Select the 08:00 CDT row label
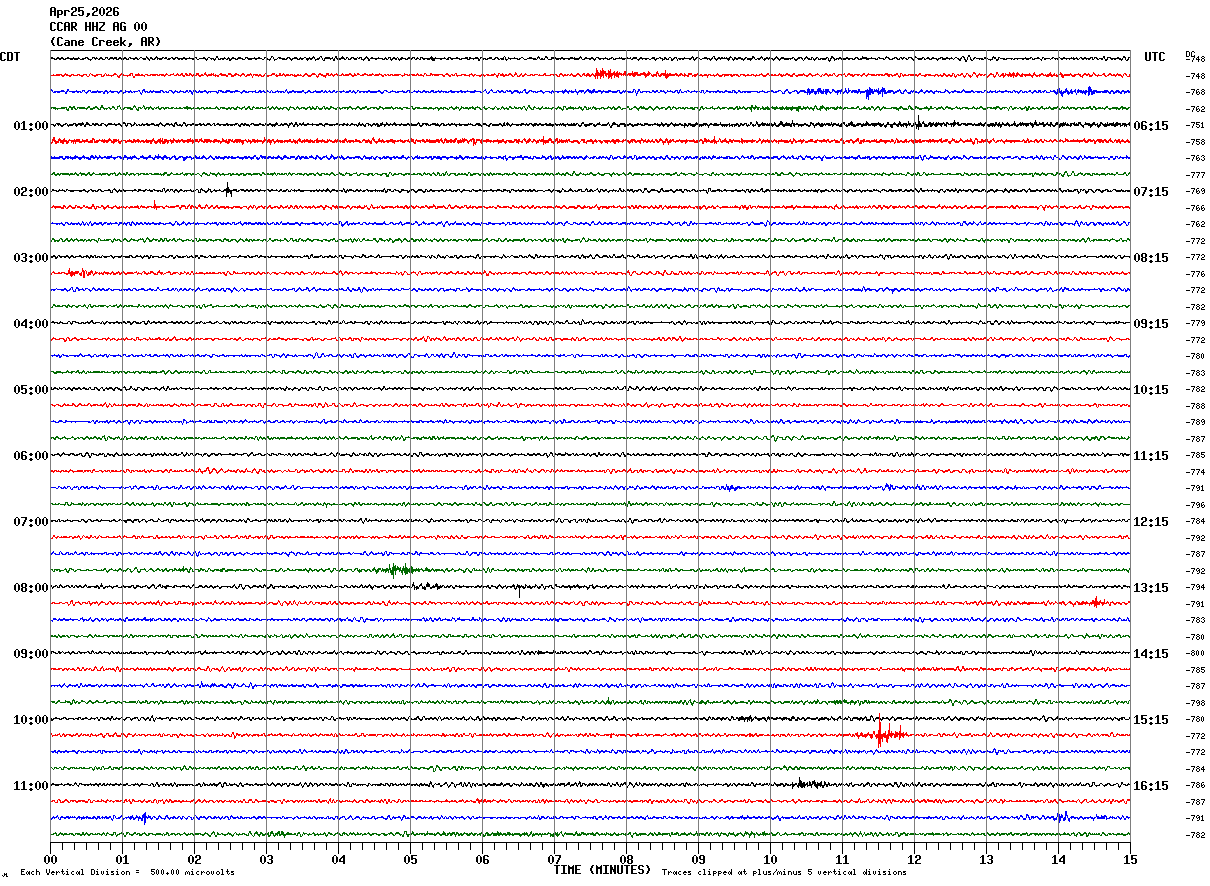The image size is (1210, 886). (x=31, y=588)
